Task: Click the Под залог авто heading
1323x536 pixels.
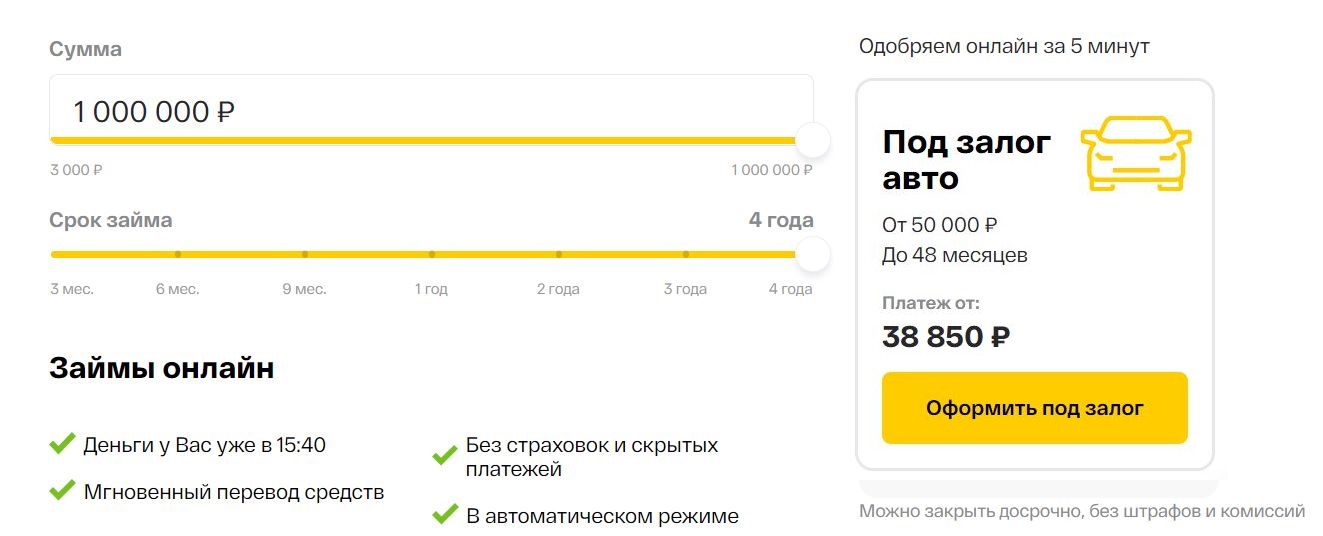Action: pos(967,160)
